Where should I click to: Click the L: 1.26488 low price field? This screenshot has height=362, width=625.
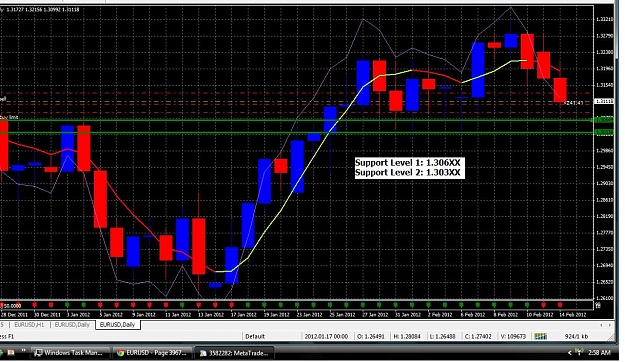click(442, 336)
